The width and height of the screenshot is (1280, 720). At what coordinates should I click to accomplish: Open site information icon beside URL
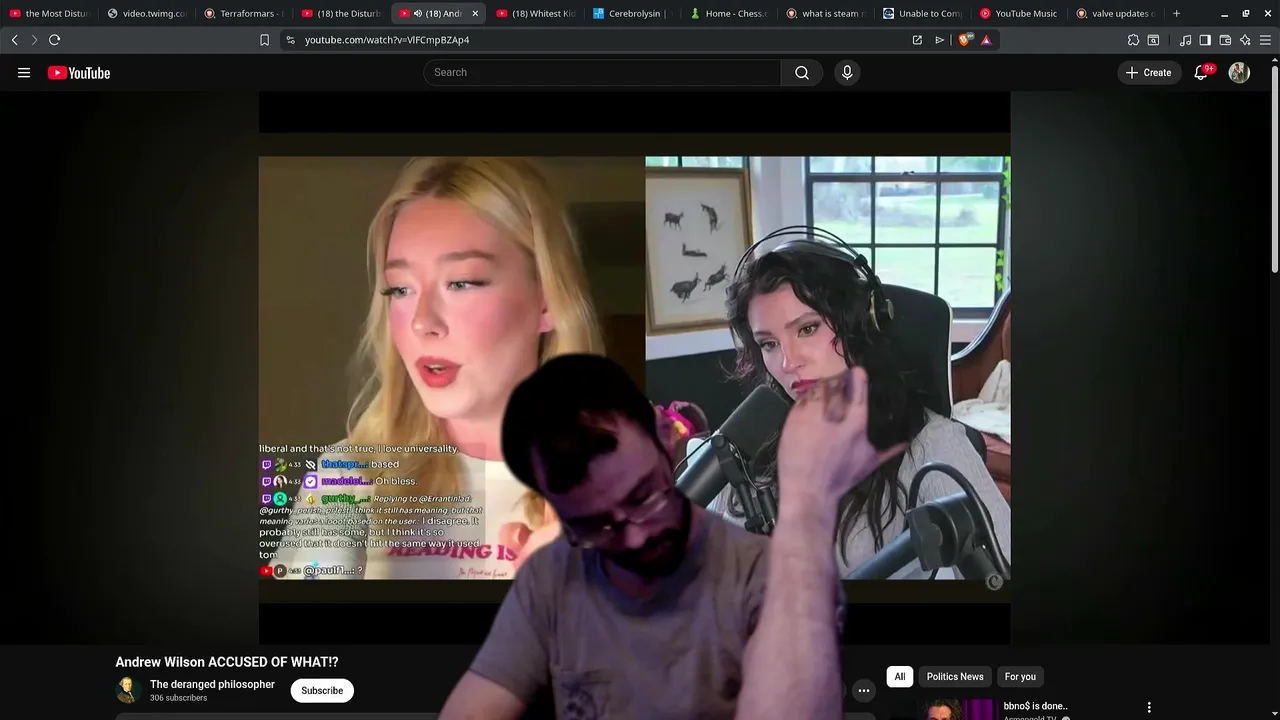pos(290,40)
